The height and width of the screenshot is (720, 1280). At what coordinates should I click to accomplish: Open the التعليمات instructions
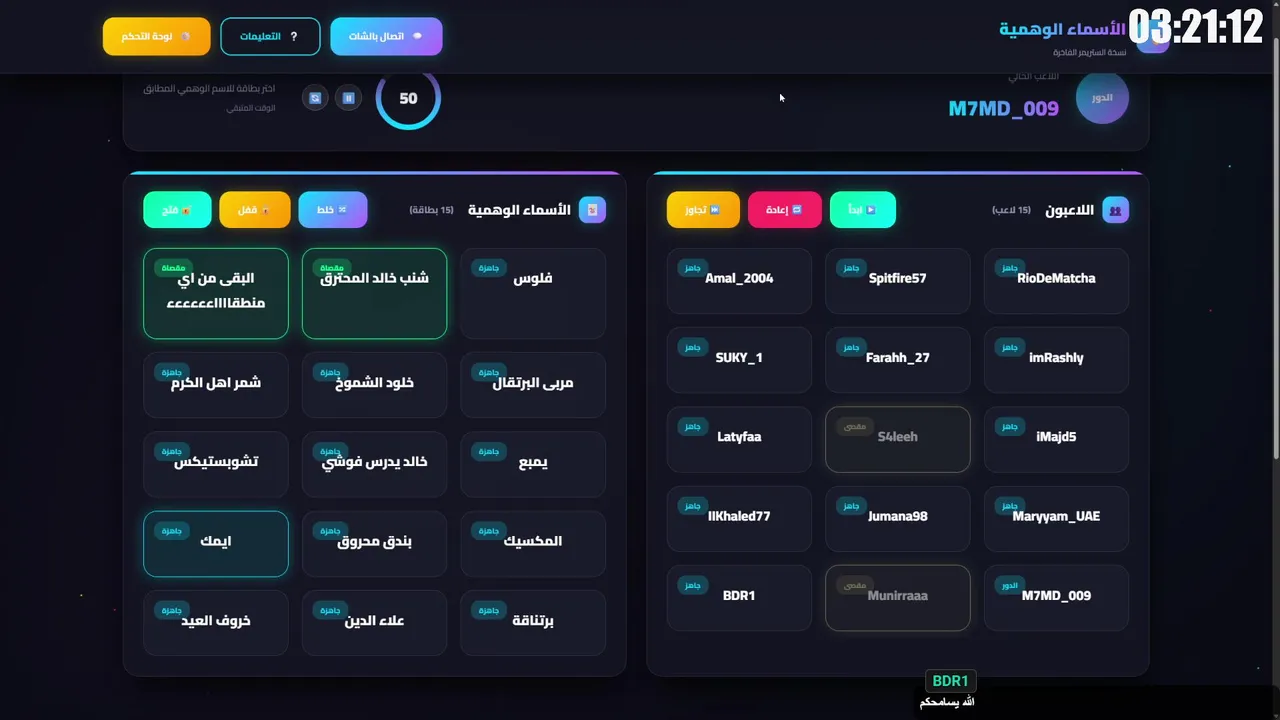pos(270,36)
